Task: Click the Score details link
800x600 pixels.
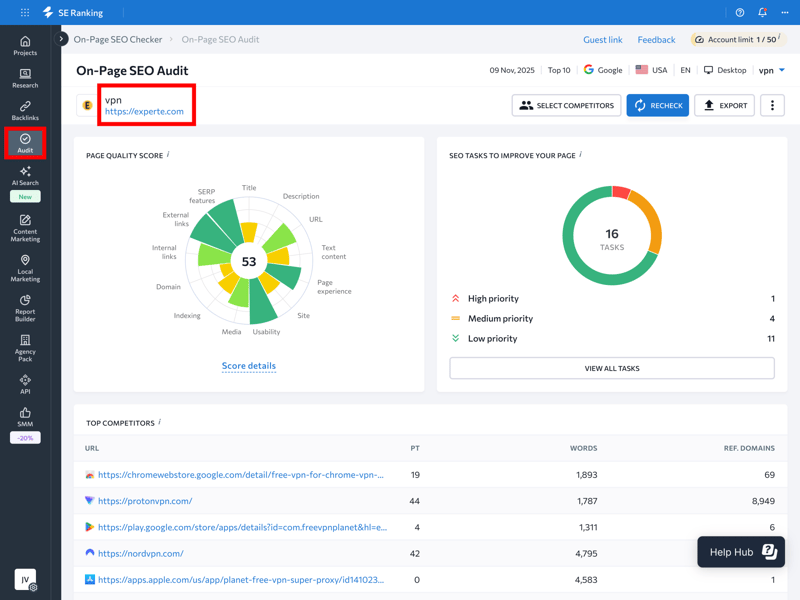Action: pyautogui.click(x=249, y=366)
